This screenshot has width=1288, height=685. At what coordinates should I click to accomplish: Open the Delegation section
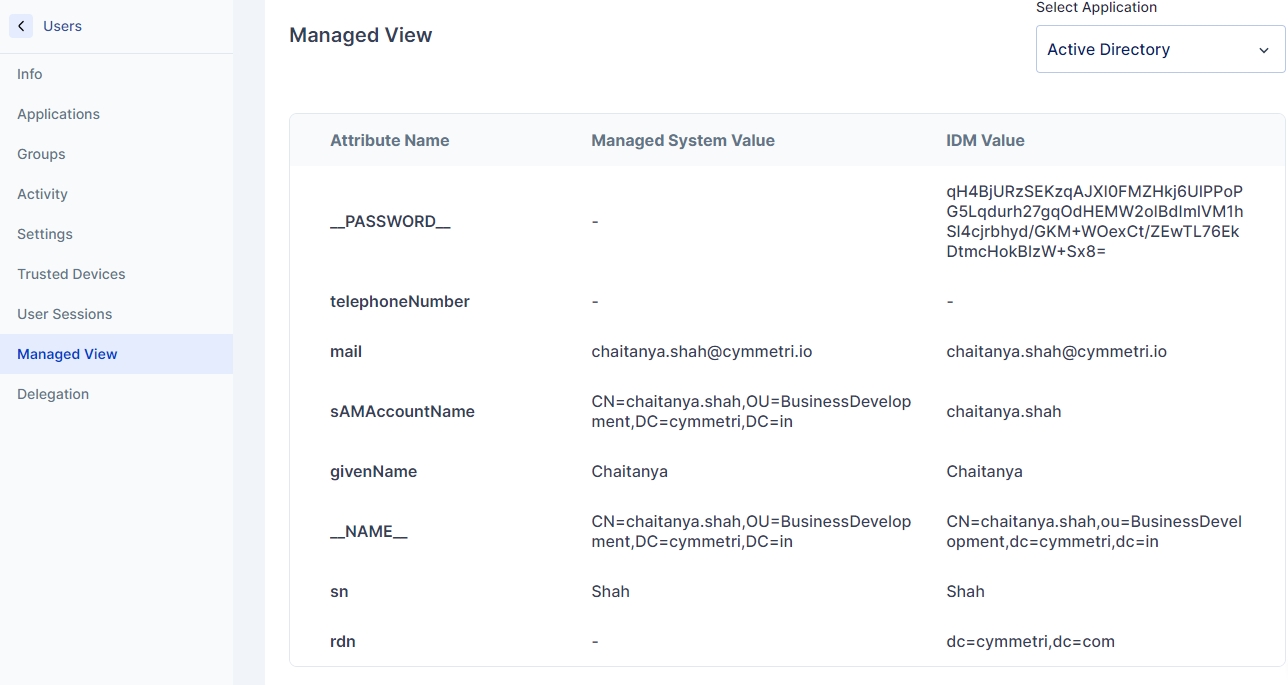53,394
